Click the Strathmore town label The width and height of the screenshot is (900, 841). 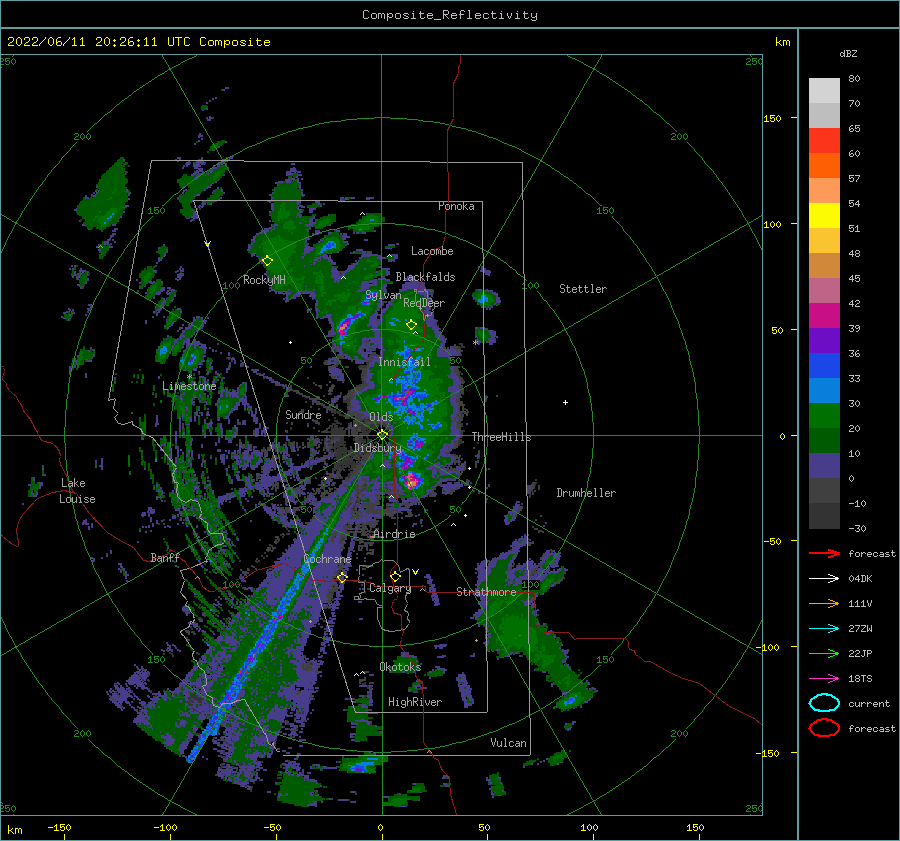(x=486, y=592)
